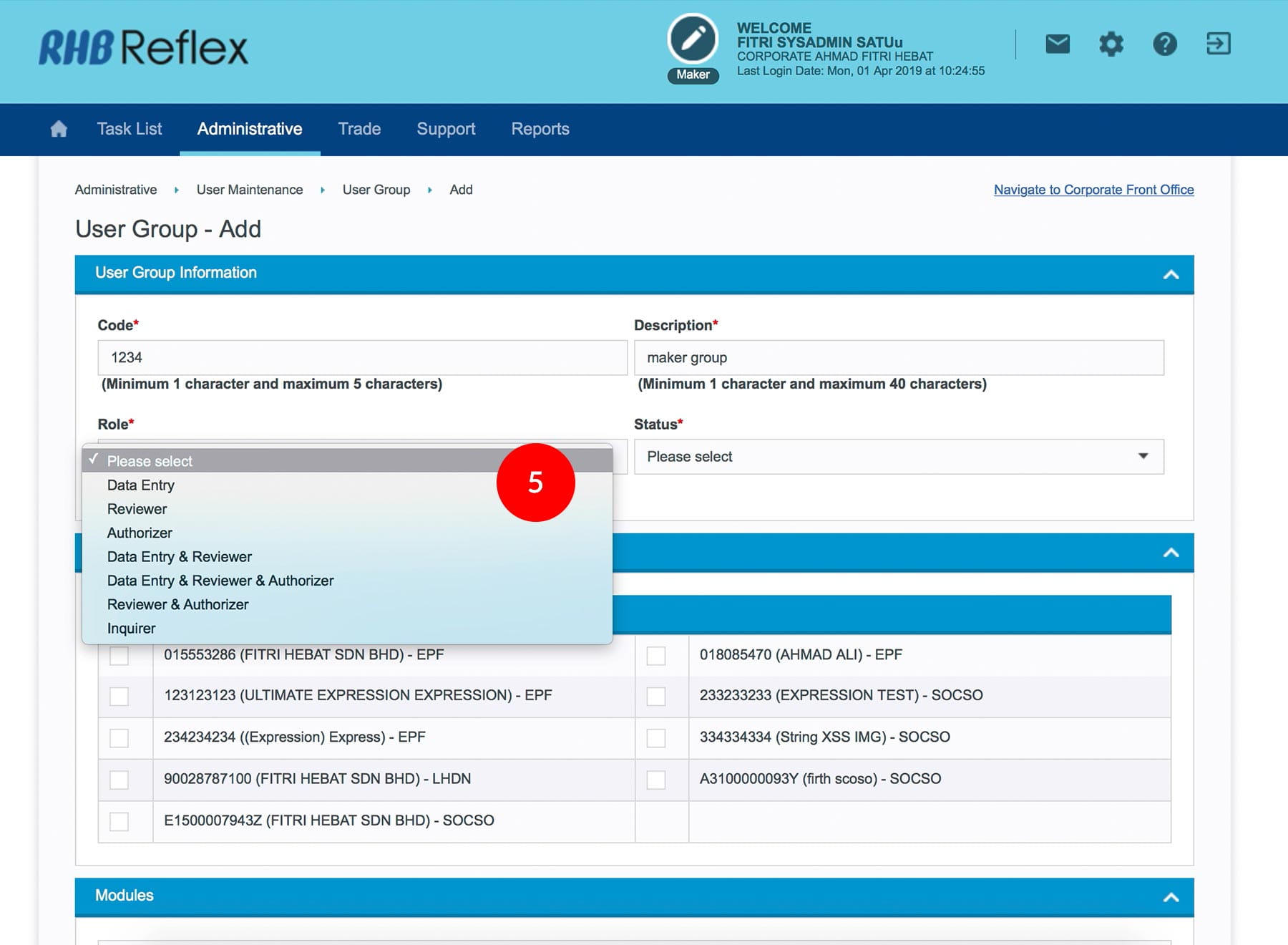Open the settings gear icon
This screenshot has width=1288, height=945.
pyautogui.click(x=1111, y=44)
